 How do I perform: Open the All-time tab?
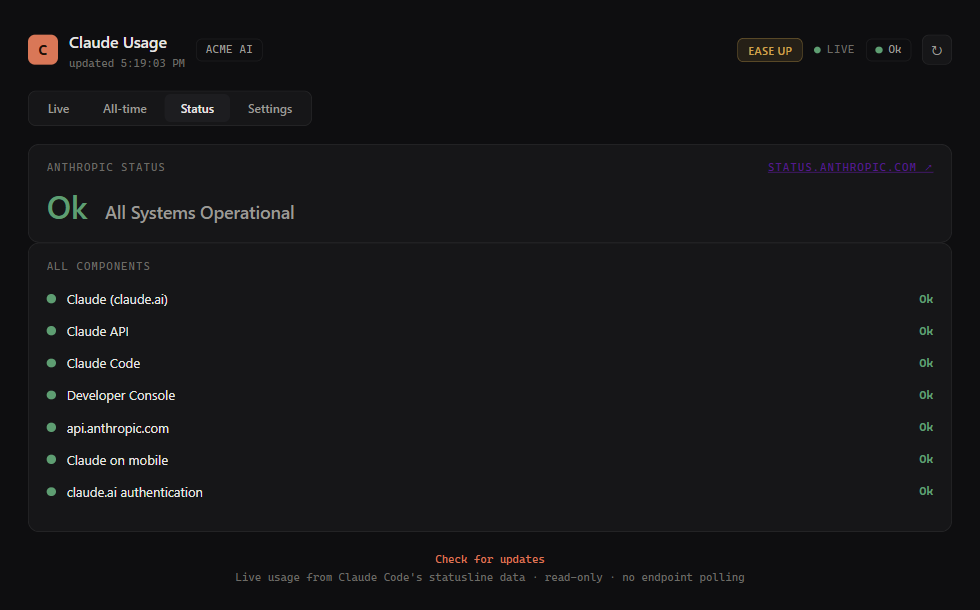point(124,109)
